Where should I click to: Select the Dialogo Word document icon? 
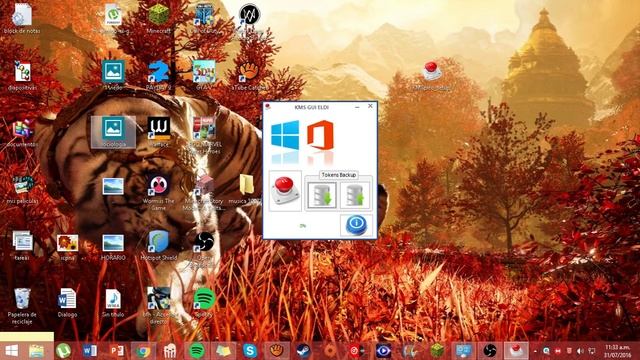click(x=67, y=302)
